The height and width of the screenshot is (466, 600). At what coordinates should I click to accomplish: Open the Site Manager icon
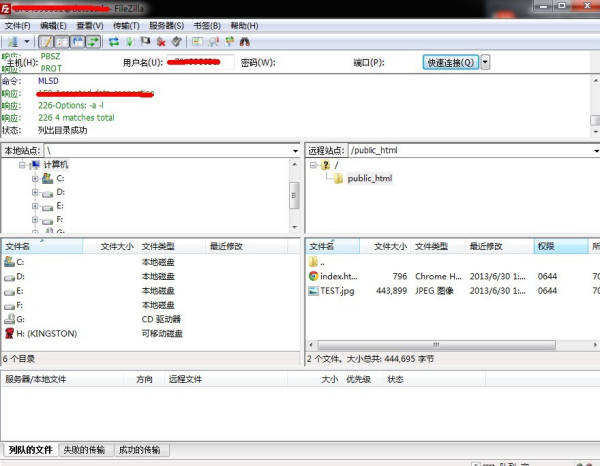12,42
